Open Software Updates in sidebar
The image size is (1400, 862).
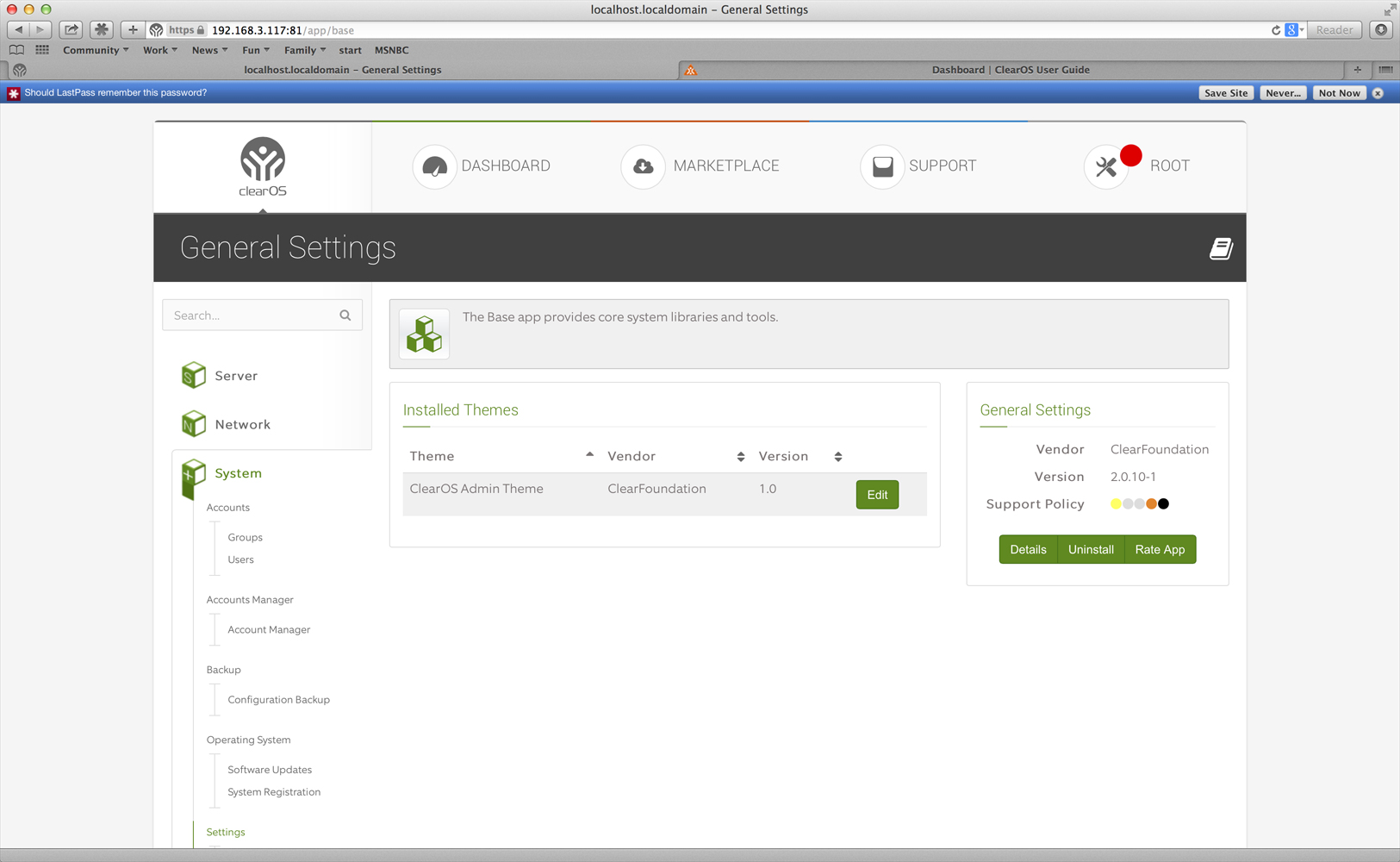coord(270,769)
